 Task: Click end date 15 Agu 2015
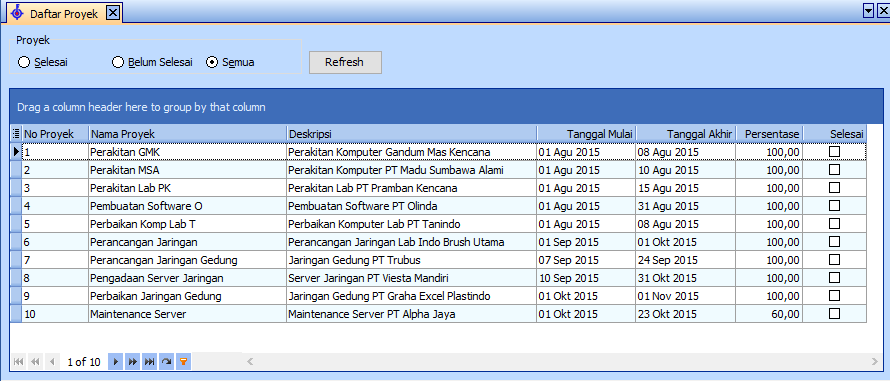[686, 188]
